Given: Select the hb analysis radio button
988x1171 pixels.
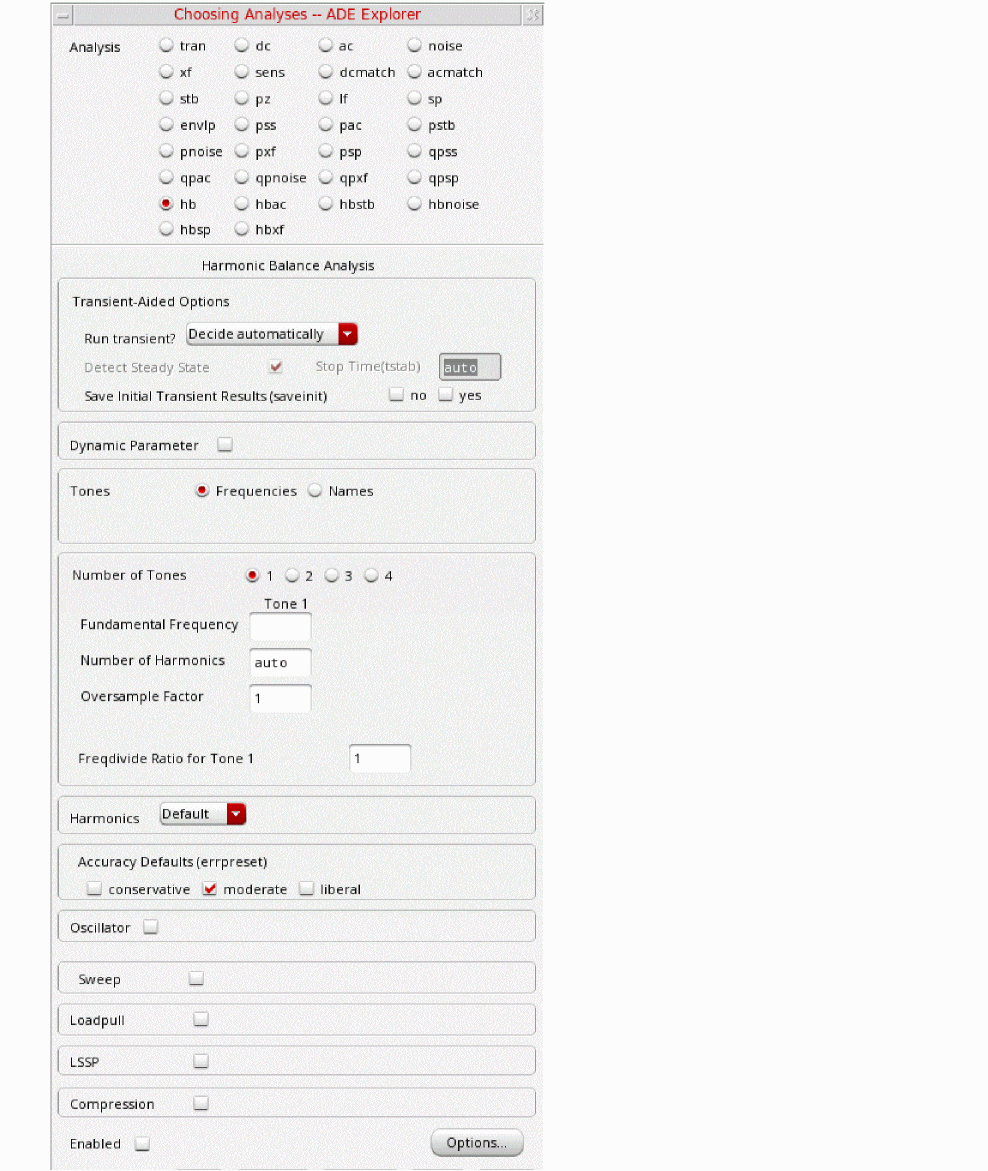Looking at the screenshot, I should (166, 203).
